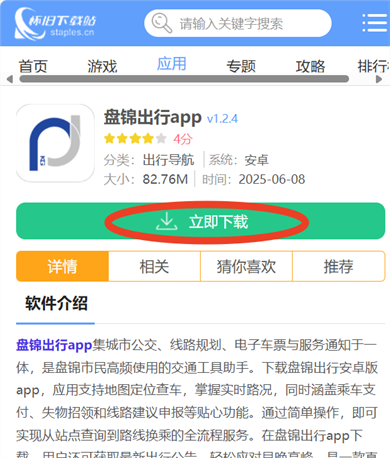This screenshot has width=390, height=458.
Task: Click the system value 安卓
Action: (256, 160)
